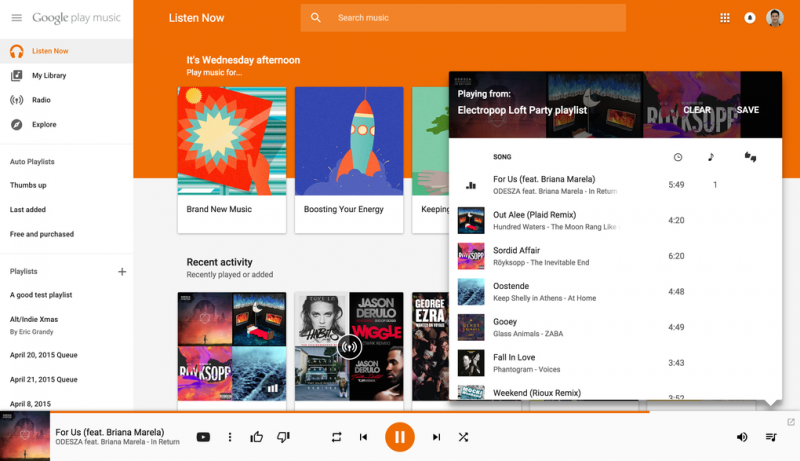Screen dimensions: 800x461
Task: Give thumbs down to current song
Action: pos(283,437)
